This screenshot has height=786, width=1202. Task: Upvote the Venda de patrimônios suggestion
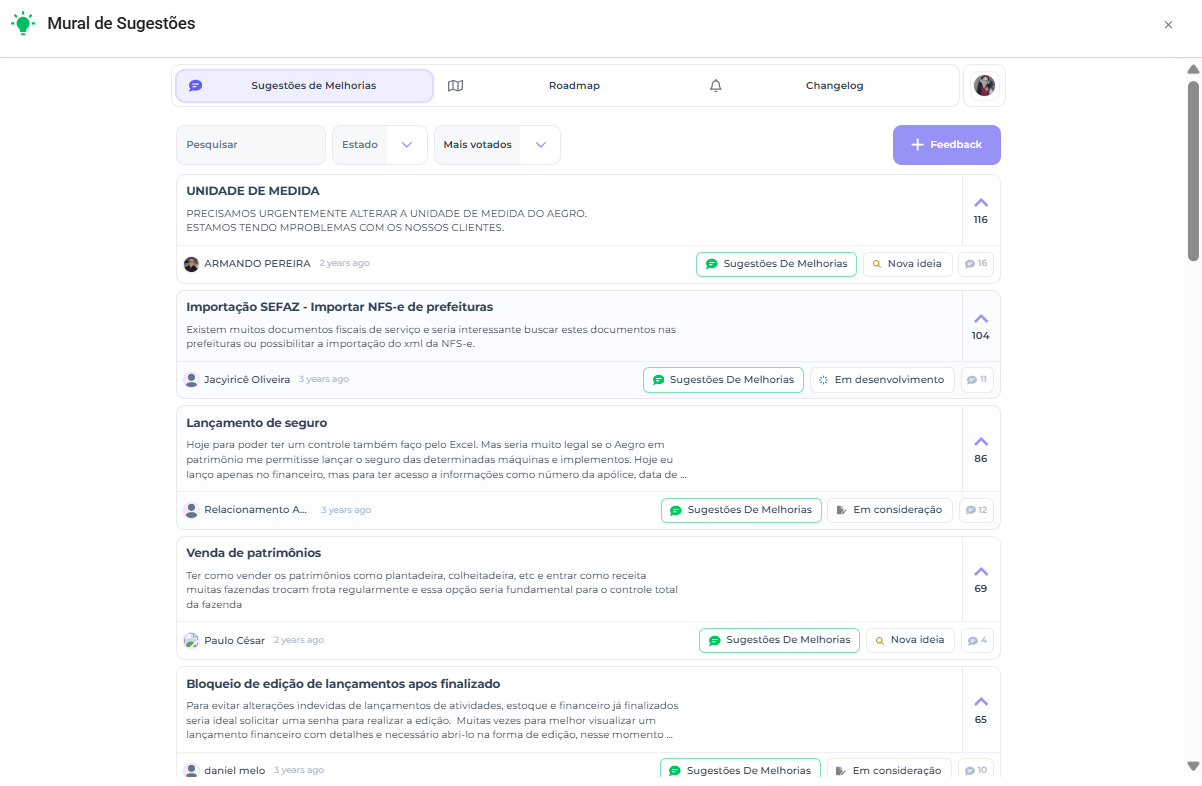point(980,572)
